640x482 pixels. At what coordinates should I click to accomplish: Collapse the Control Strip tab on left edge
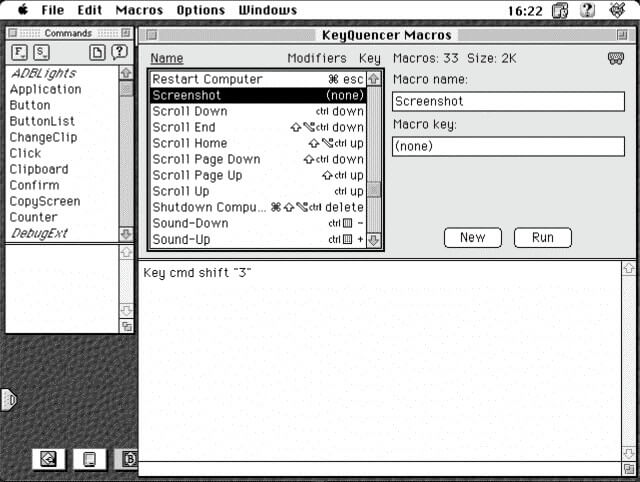(x=9, y=400)
